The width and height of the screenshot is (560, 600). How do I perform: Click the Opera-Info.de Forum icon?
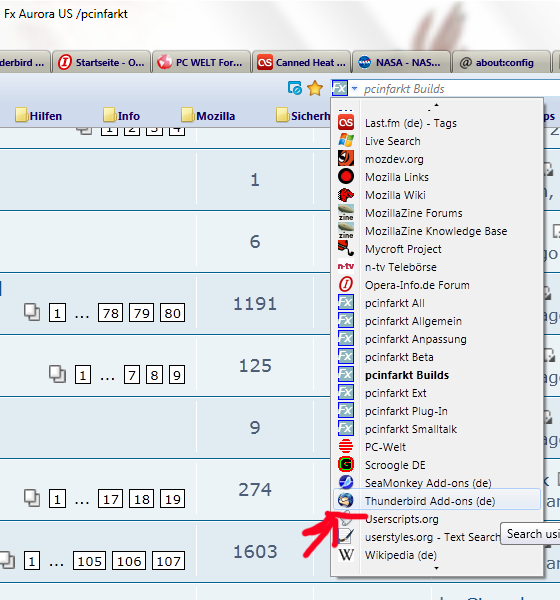pyautogui.click(x=346, y=285)
